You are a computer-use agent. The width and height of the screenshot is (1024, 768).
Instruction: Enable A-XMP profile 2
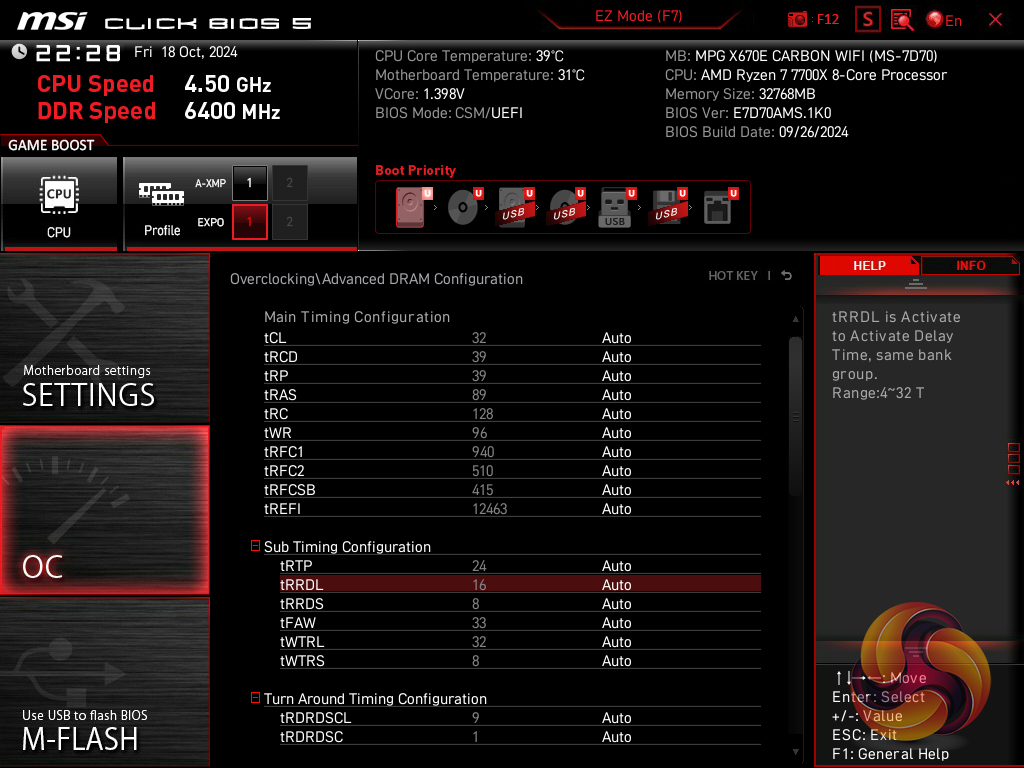pos(289,183)
